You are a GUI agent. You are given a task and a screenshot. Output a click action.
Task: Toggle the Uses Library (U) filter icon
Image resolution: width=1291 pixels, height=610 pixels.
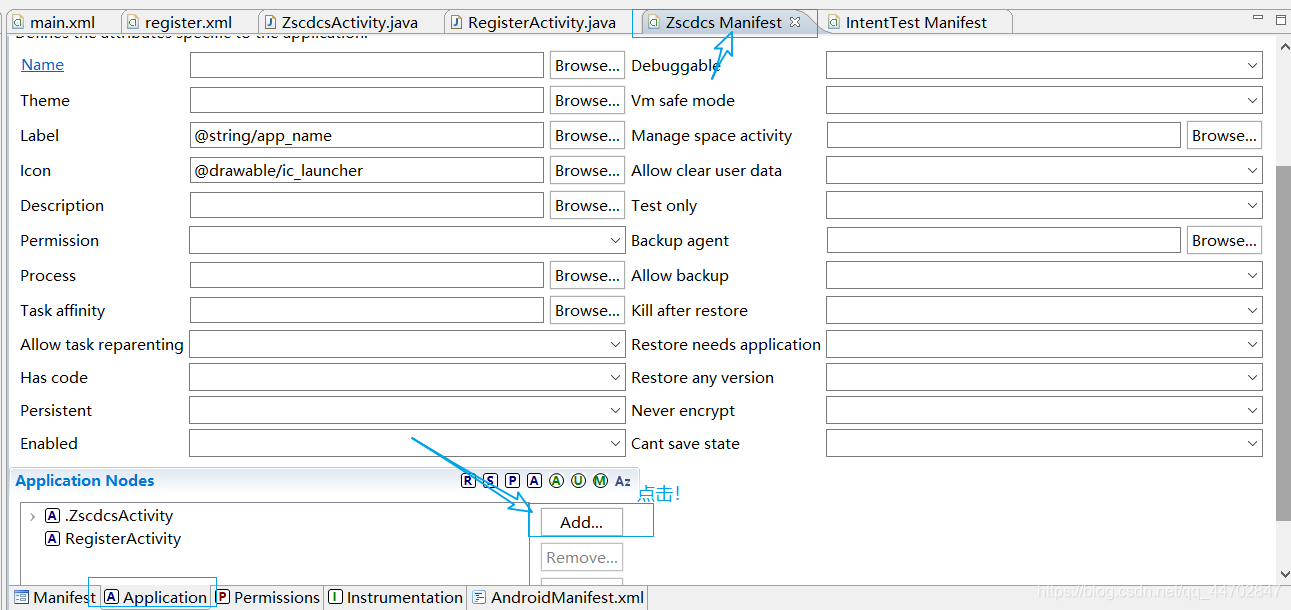pyautogui.click(x=578, y=481)
